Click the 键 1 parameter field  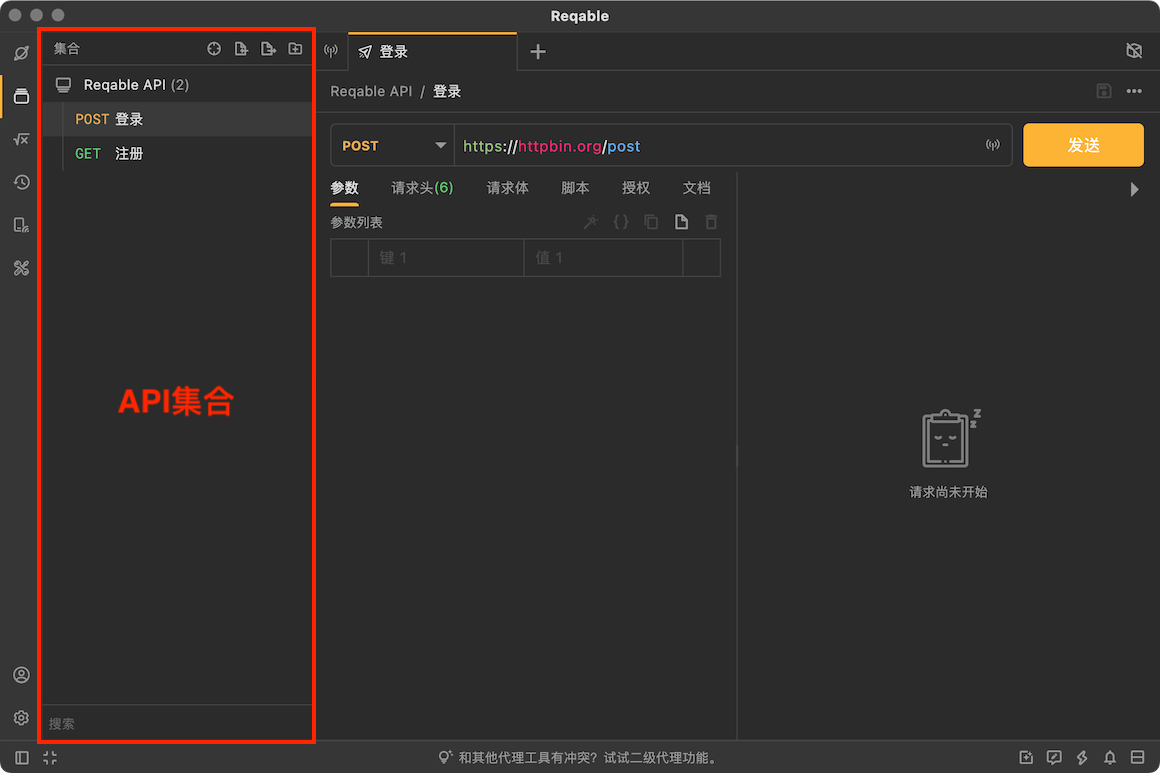click(x=446, y=257)
